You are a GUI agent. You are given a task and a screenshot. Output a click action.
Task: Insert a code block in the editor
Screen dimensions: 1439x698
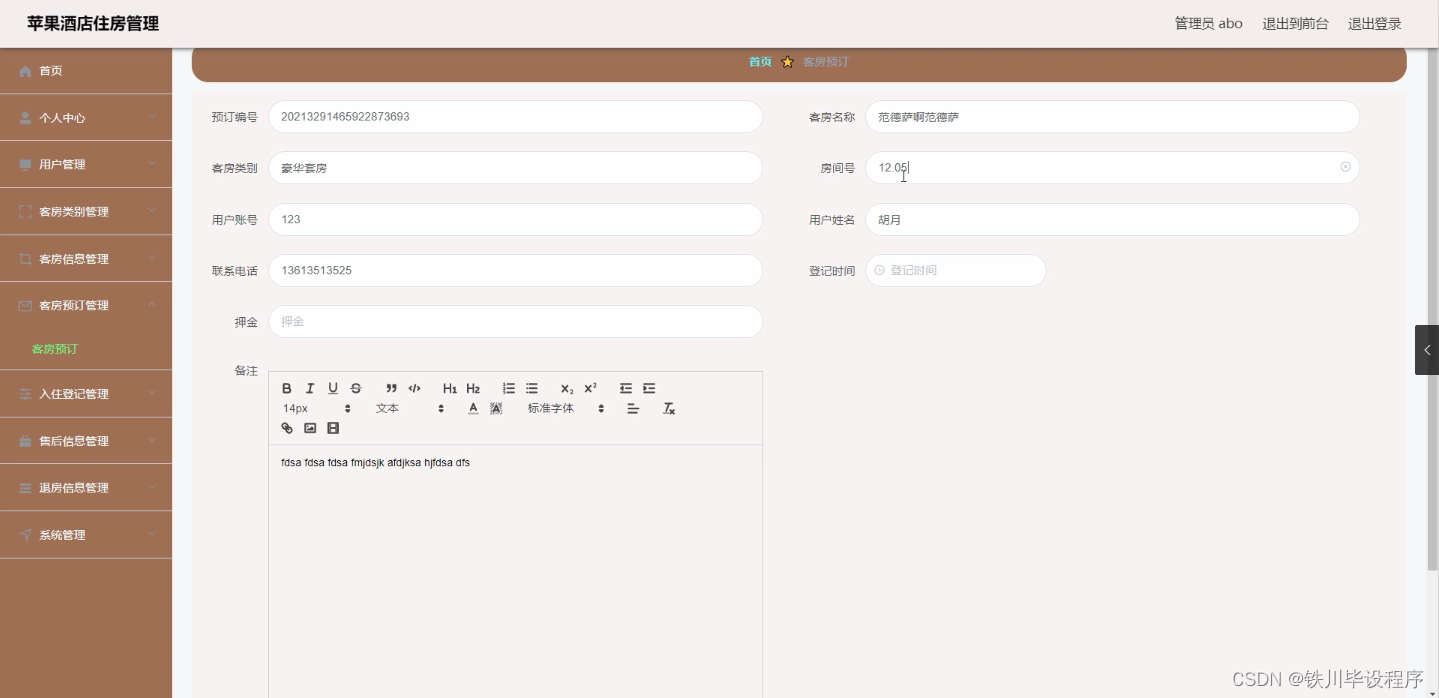pyautogui.click(x=414, y=388)
